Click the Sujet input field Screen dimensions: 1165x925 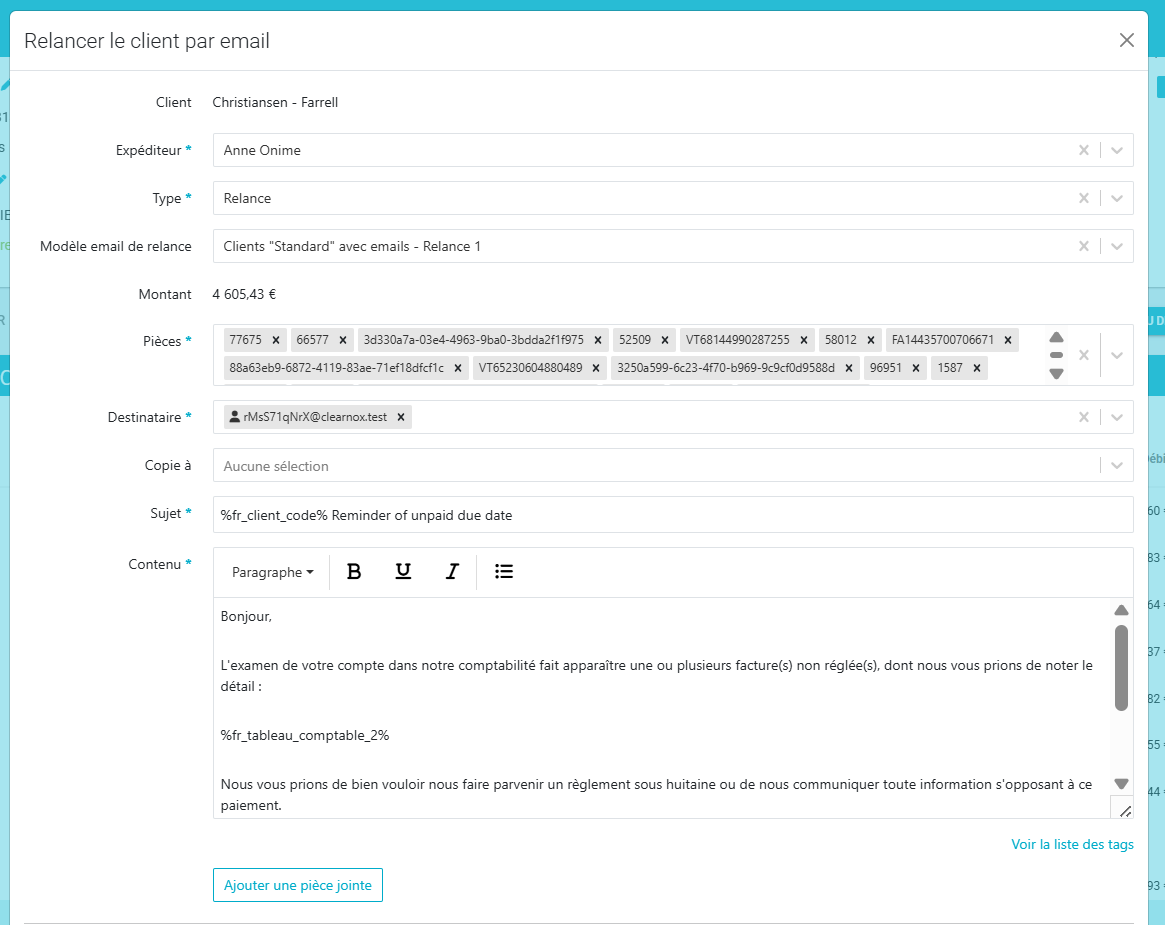tap(672, 515)
